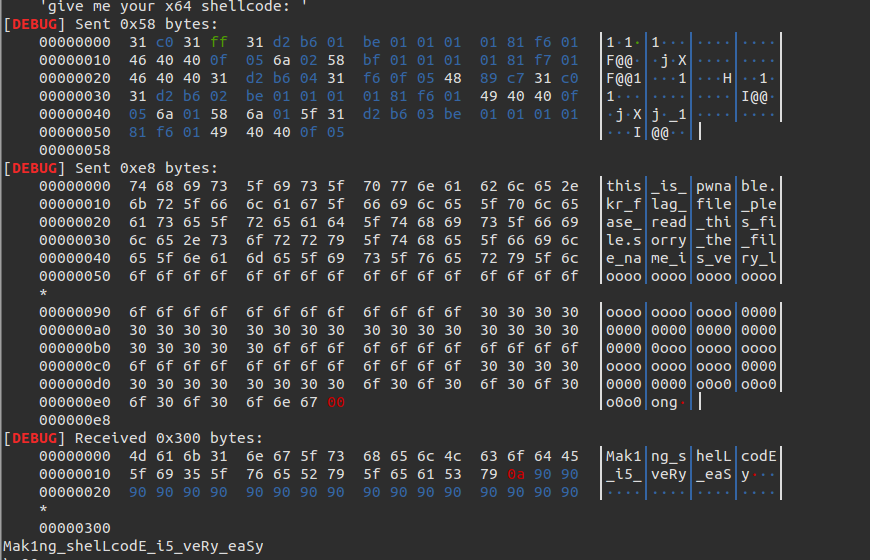This screenshot has width=870, height=560.
Task: Click the ASCII chunk '_is_'
Action: point(669,186)
